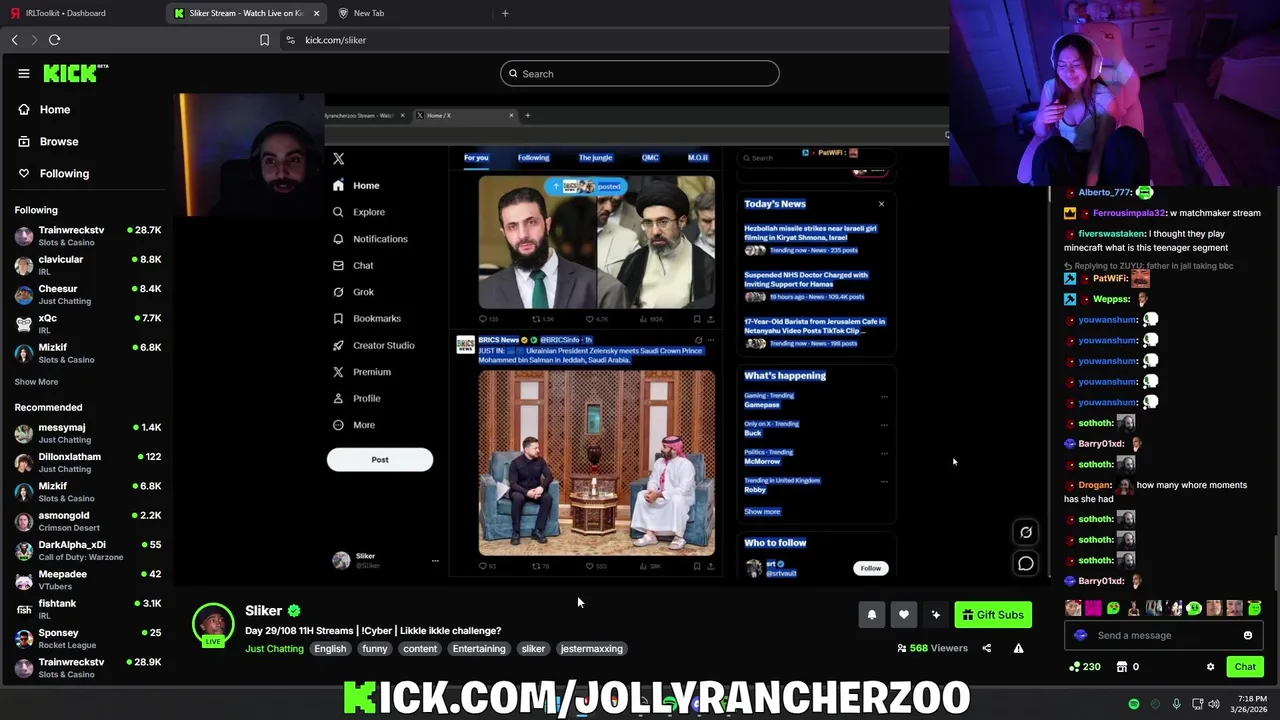Open fishtank in Recommended list
Screen dimensions: 1280x720
pos(88,609)
